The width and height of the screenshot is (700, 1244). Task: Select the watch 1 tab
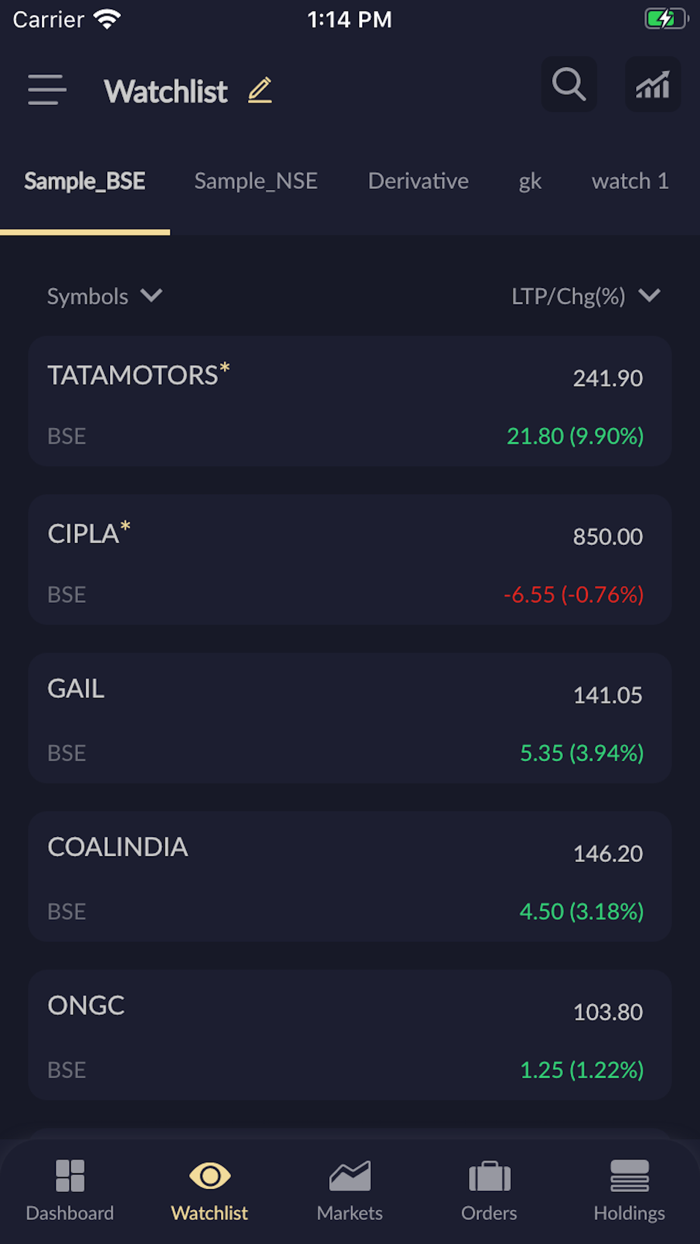[630, 181]
